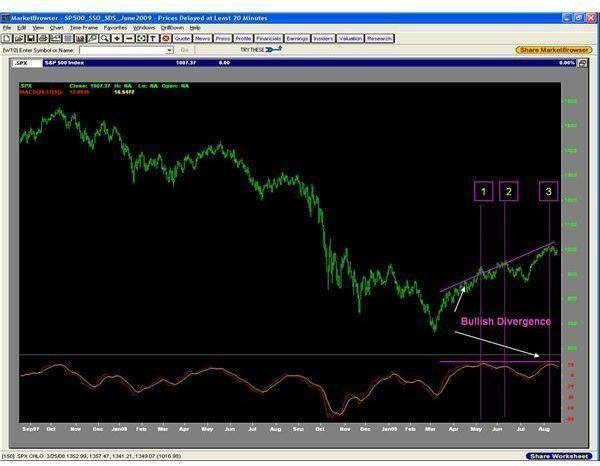Click the plus zoom-in toolbar icon

click(117, 38)
